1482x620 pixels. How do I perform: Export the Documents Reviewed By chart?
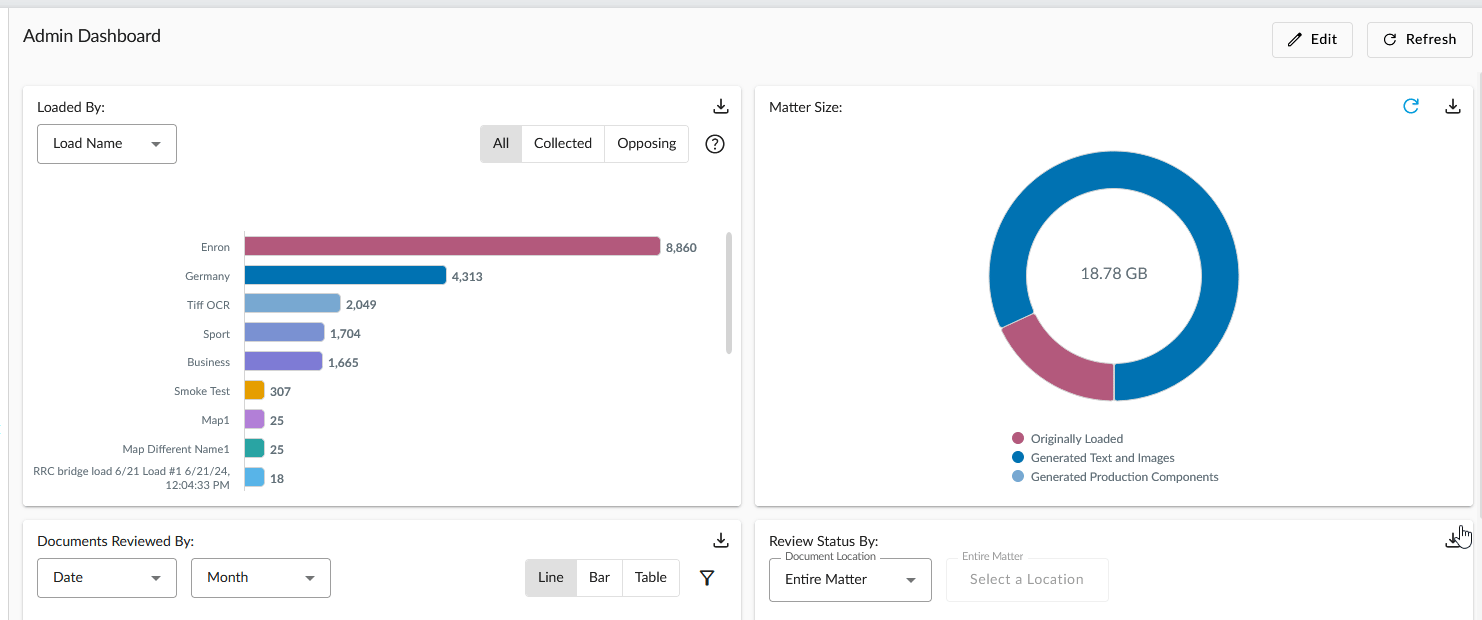coord(720,539)
